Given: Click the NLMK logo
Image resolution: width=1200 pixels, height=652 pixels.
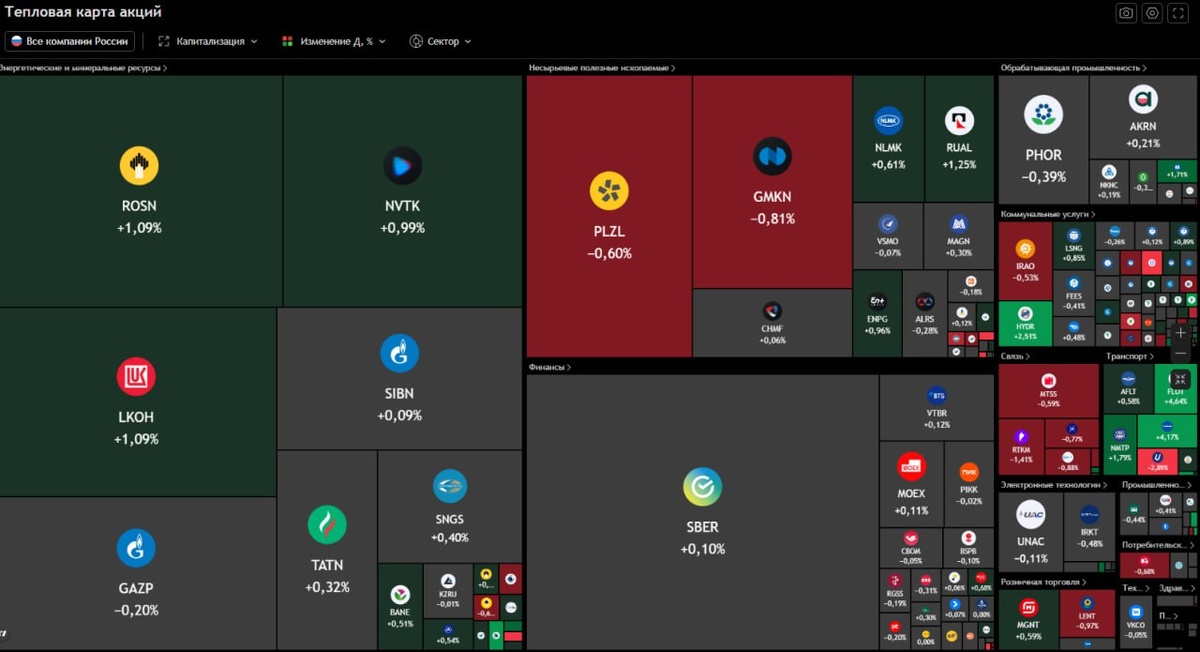Looking at the screenshot, I should [888, 121].
